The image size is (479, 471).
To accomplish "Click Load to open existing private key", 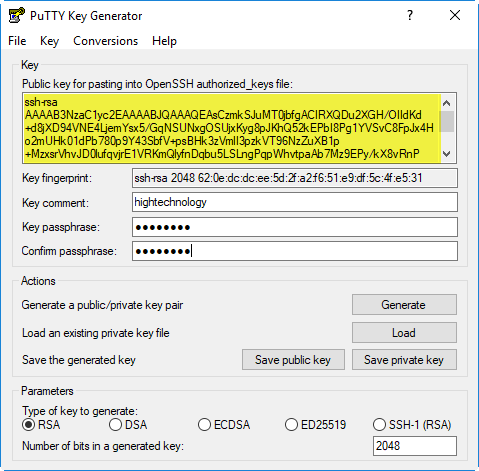I will pyautogui.click(x=404, y=332).
